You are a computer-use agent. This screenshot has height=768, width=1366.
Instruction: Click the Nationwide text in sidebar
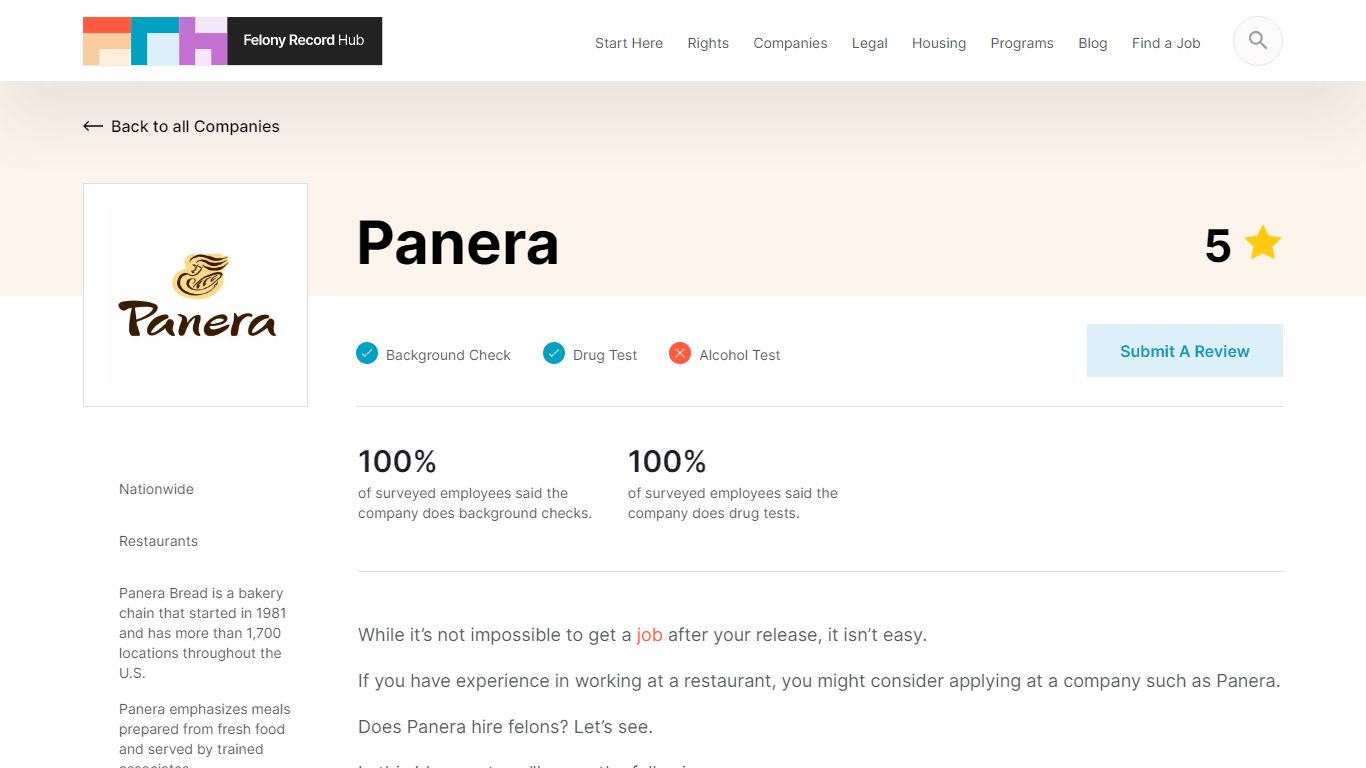156,489
